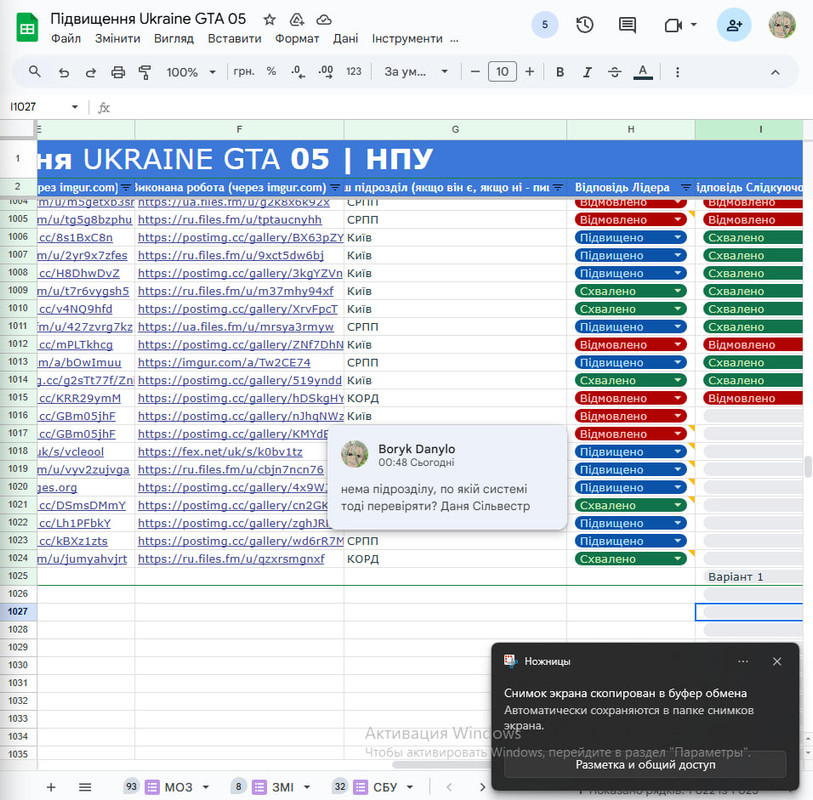The height and width of the screenshot is (800, 813).
Task: Apply hryvnia currency format
Action: (x=244, y=72)
